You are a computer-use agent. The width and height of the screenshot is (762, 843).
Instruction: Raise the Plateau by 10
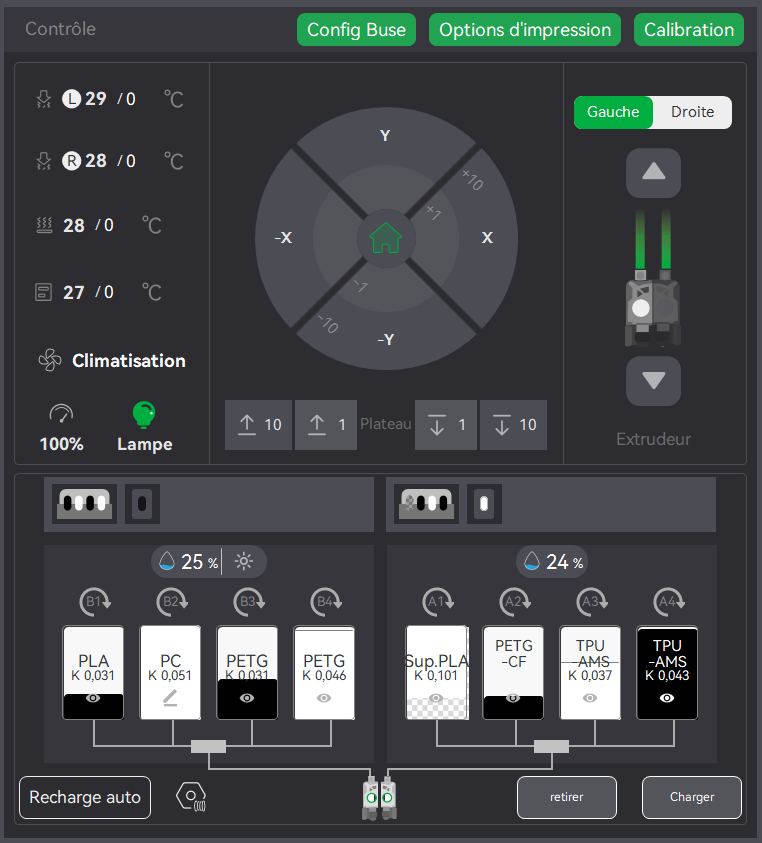click(259, 425)
